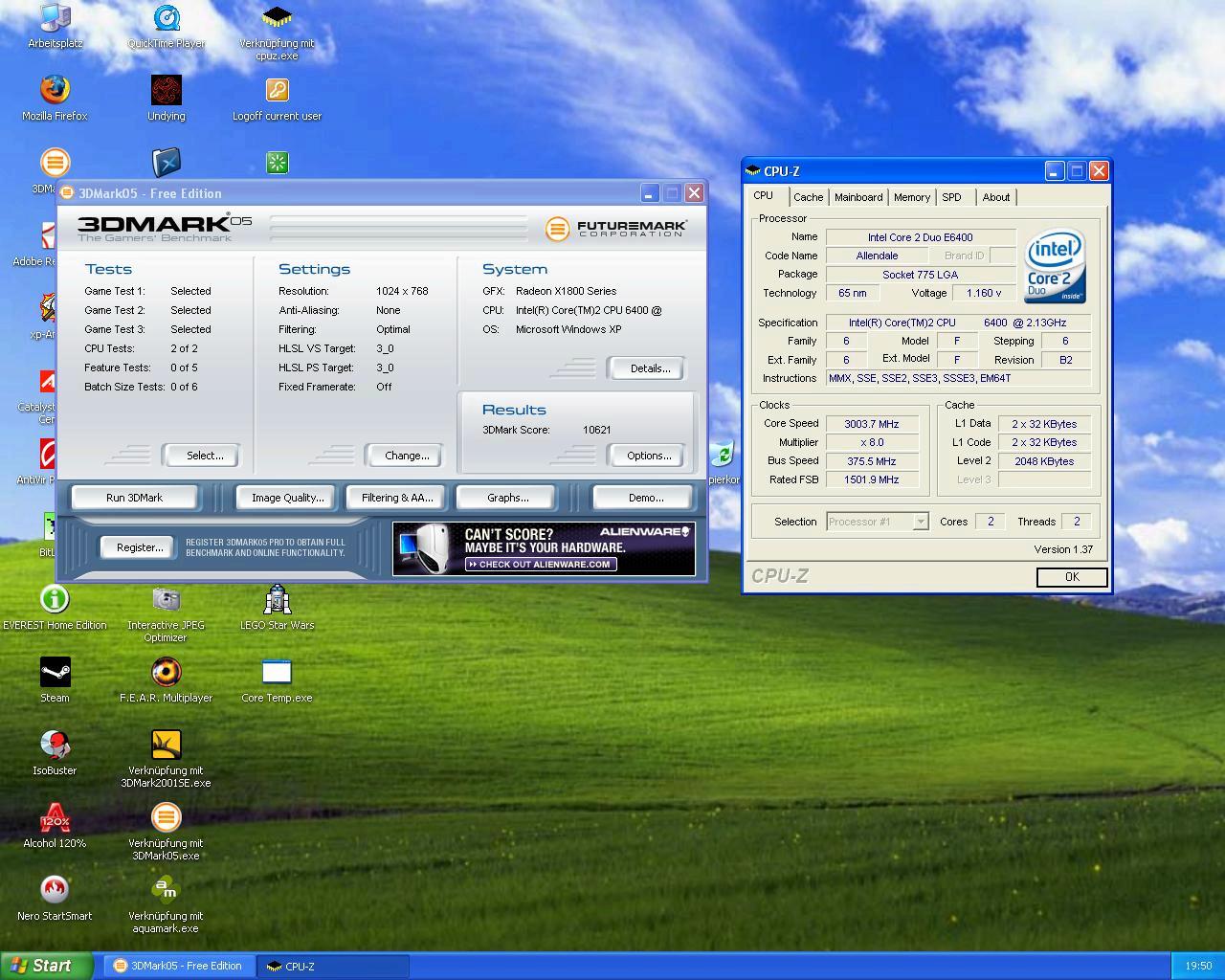The image size is (1225, 980).
Task: Click the Resolution value 1024 x 768
Action: click(402, 291)
